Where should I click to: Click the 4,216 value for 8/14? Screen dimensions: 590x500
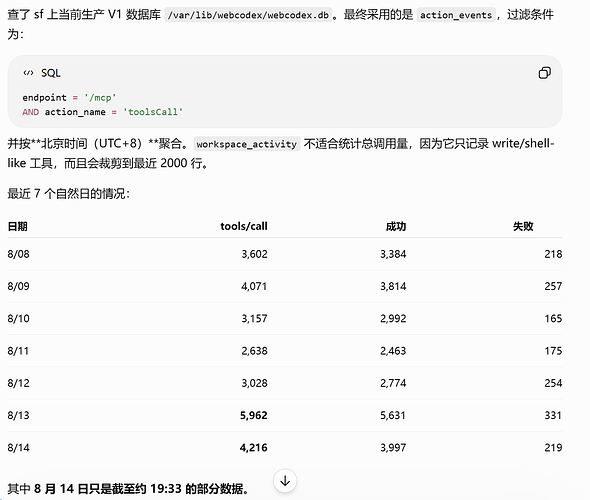click(x=254, y=448)
